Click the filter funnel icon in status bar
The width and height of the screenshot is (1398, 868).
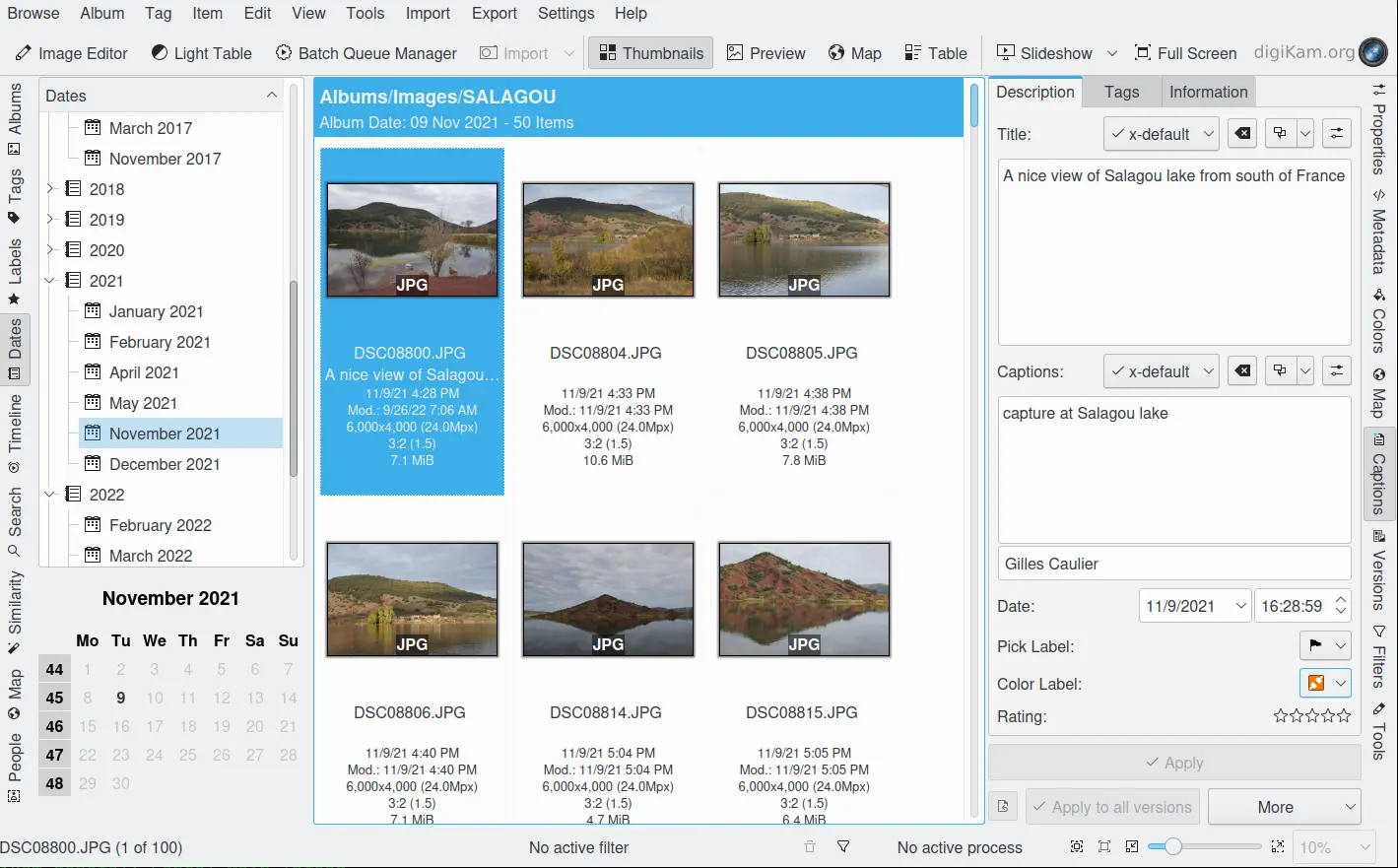[x=843, y=847]
